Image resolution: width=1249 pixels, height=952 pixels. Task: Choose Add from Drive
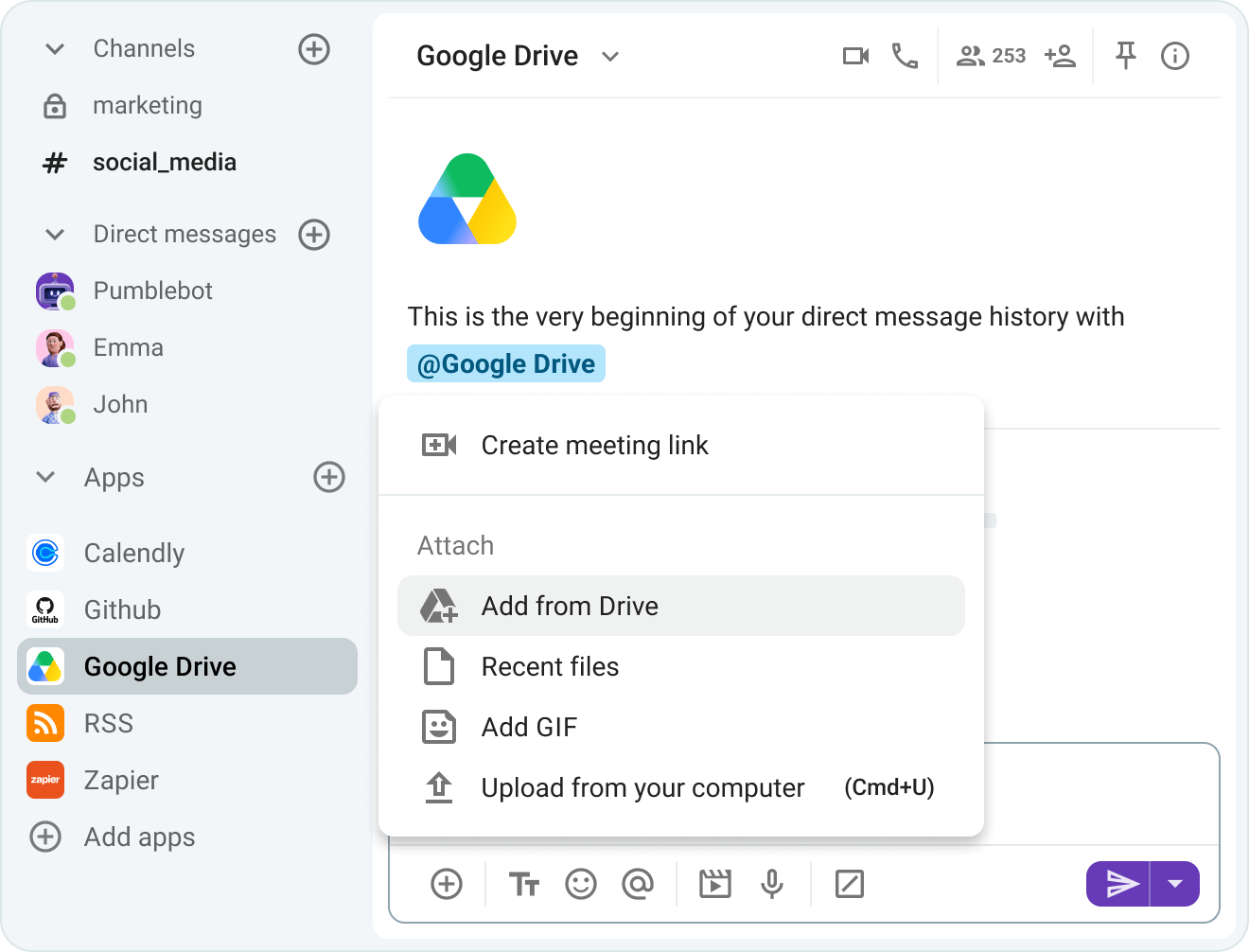click(x=681, y=606)
